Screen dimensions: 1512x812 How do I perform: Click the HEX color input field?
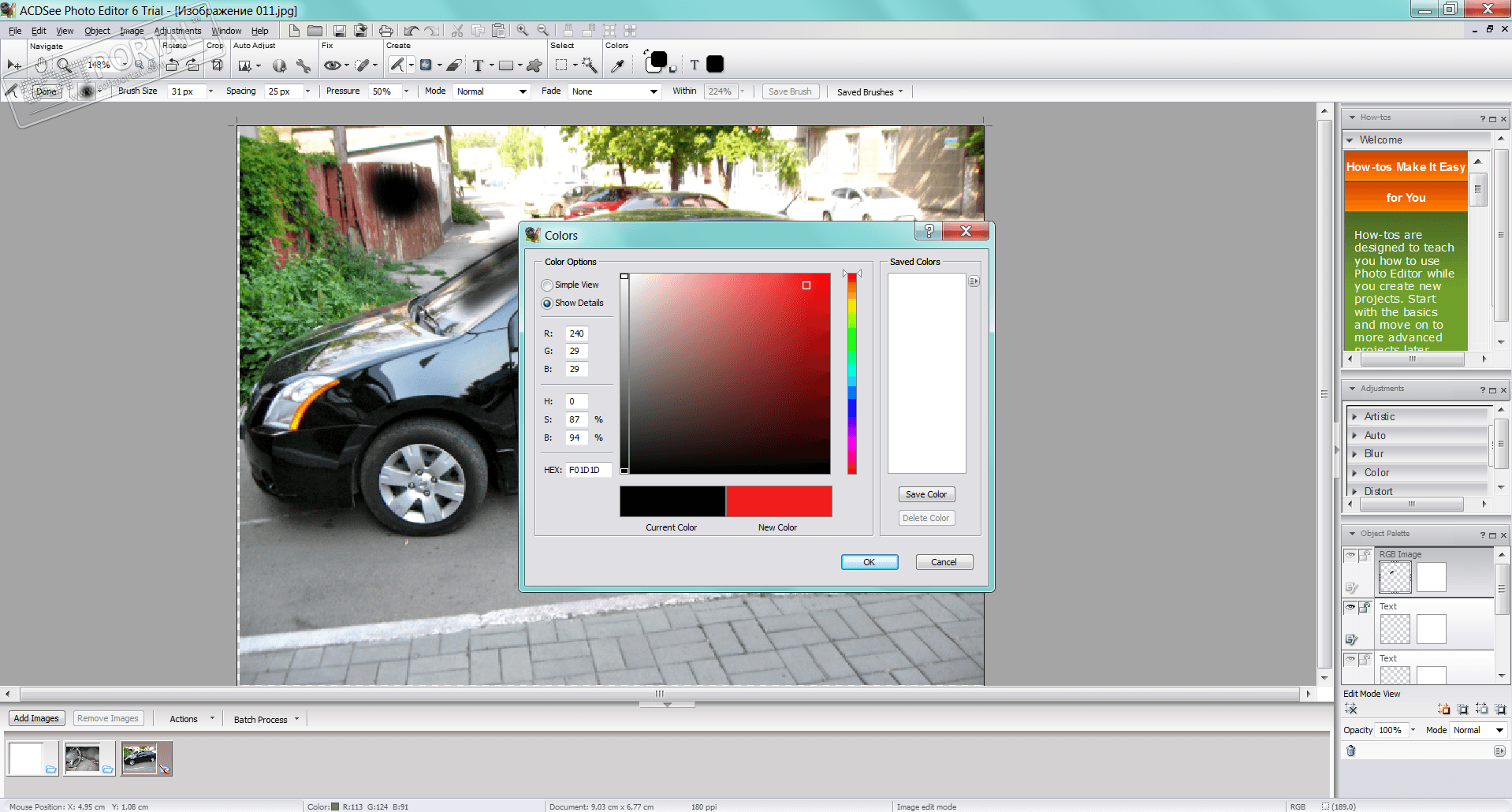(x=589, y=470)
